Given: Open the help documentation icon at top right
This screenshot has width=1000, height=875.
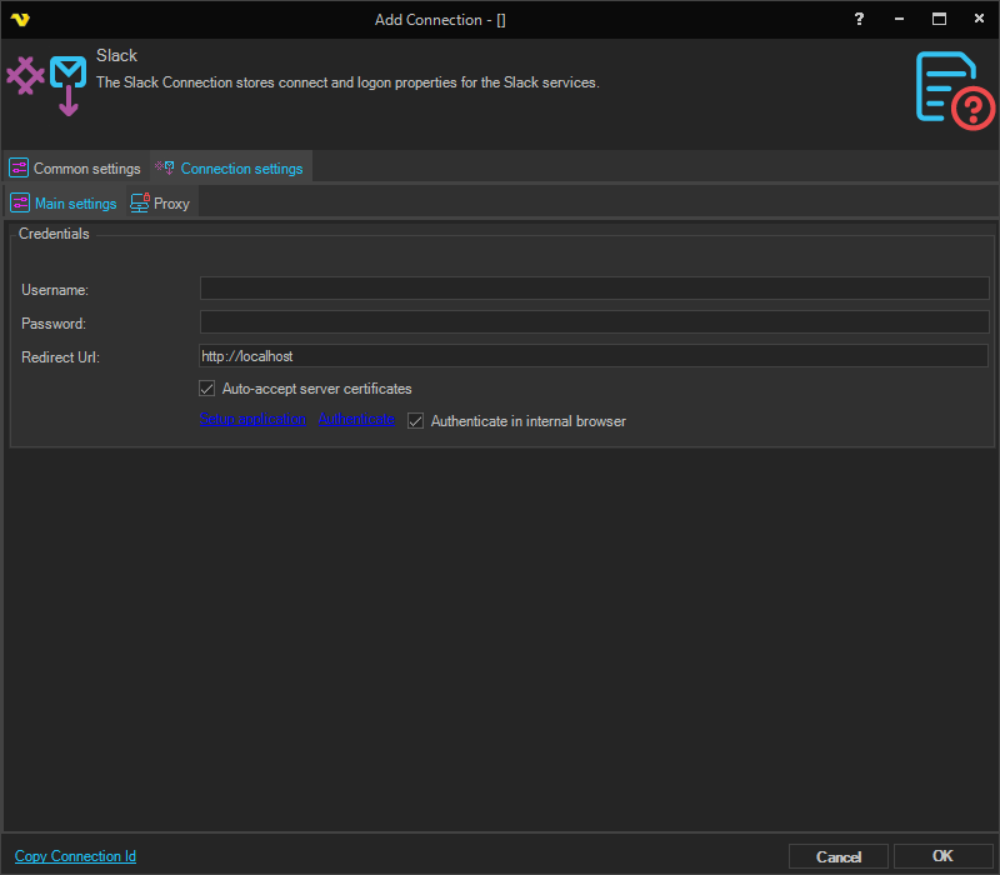Looking at the screenshot, I should pyautogui.click(x=954, y=91).
